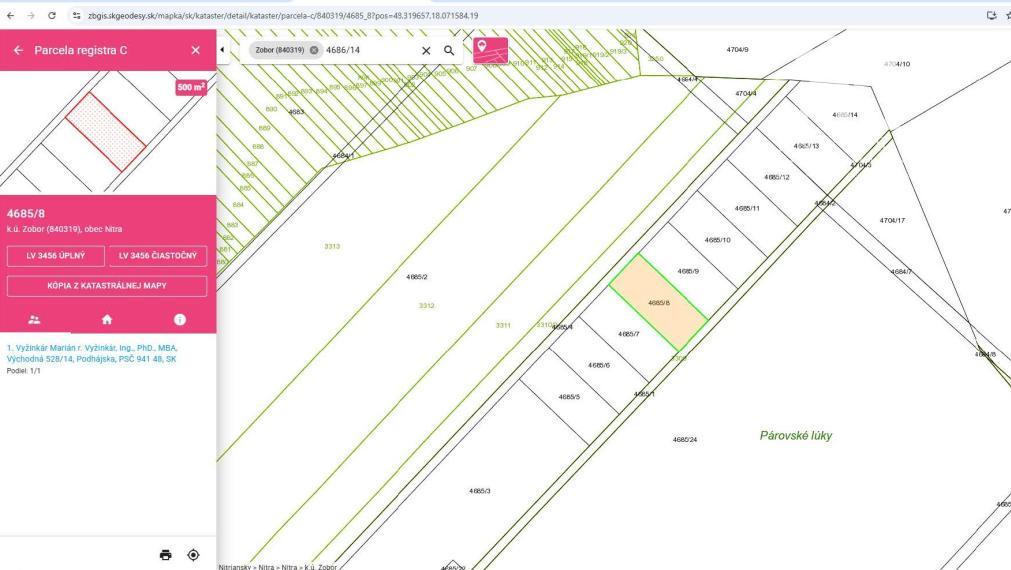Click Nitriansky in the map breadcrumb

click(x=236, y=566)
